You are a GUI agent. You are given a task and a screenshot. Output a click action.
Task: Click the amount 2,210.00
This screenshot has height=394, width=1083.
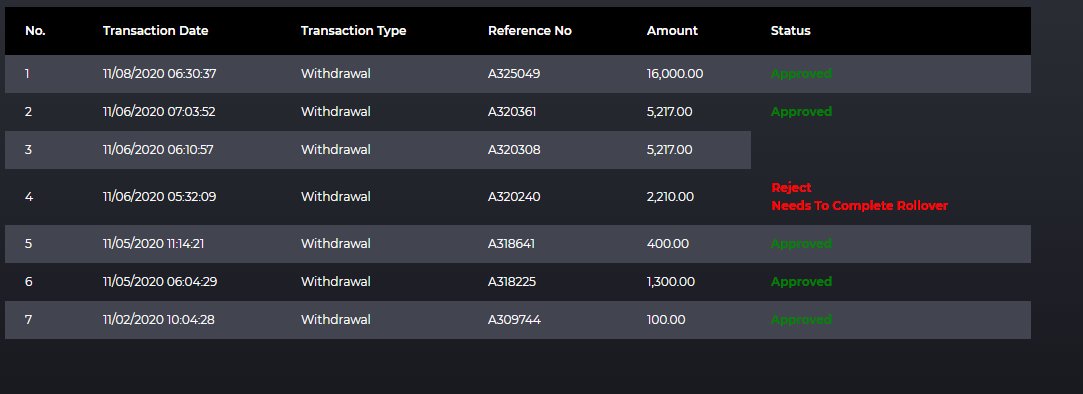670,197
